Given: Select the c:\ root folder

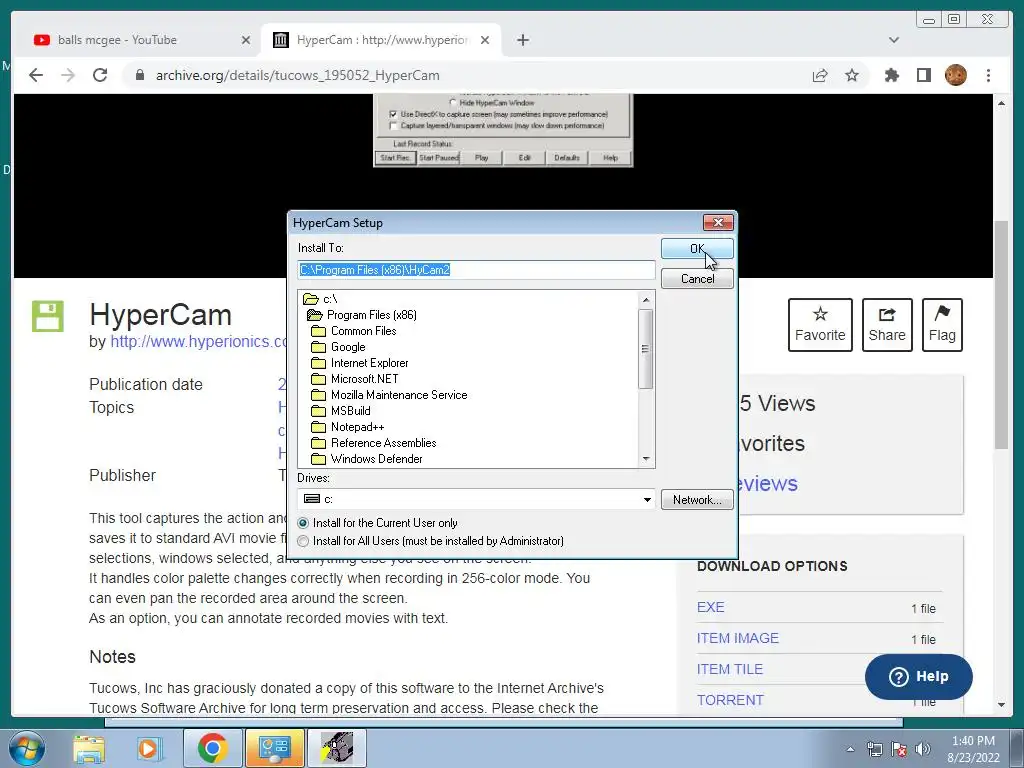Looking at the screenshot, I should pyautogui.click(x=321, y=299).
